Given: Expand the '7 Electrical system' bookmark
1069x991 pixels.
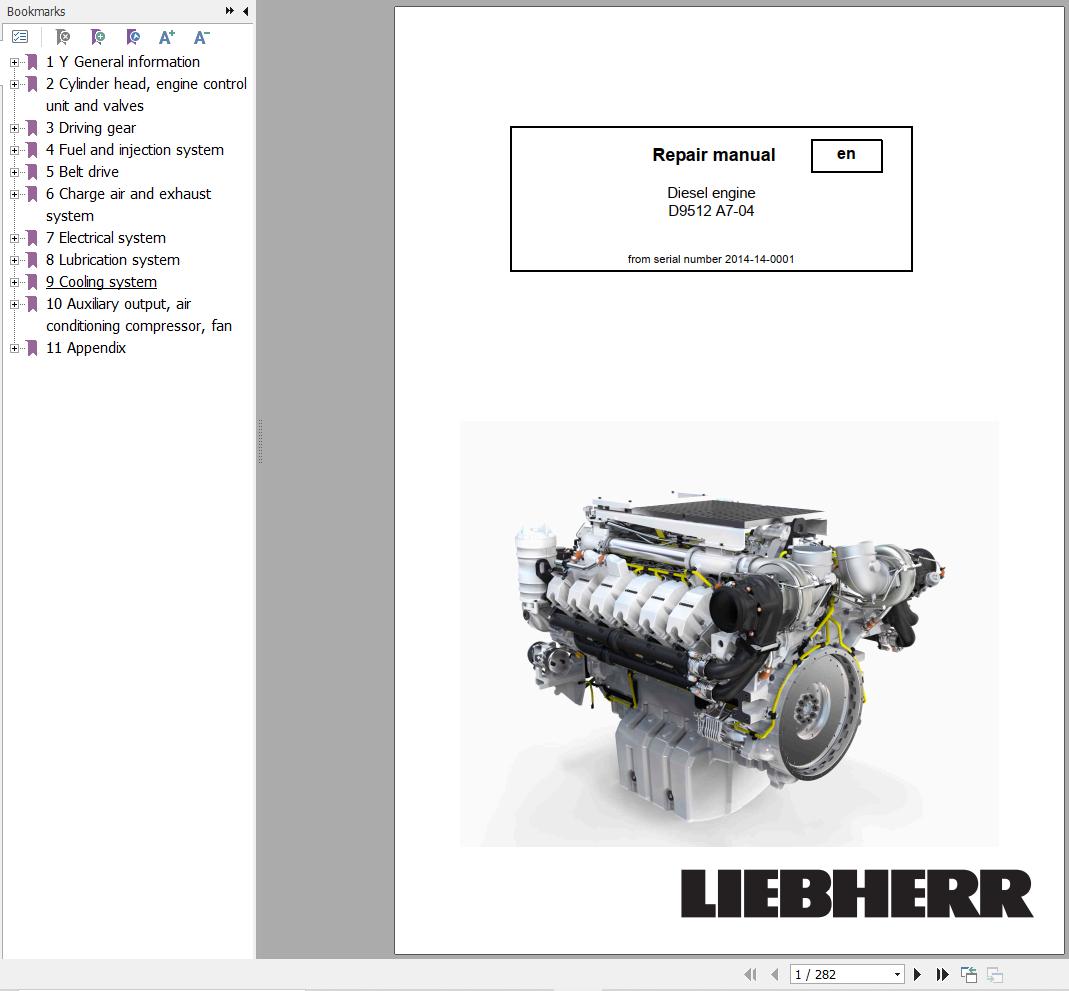Looking at the screenshot, I should point(14,238).
